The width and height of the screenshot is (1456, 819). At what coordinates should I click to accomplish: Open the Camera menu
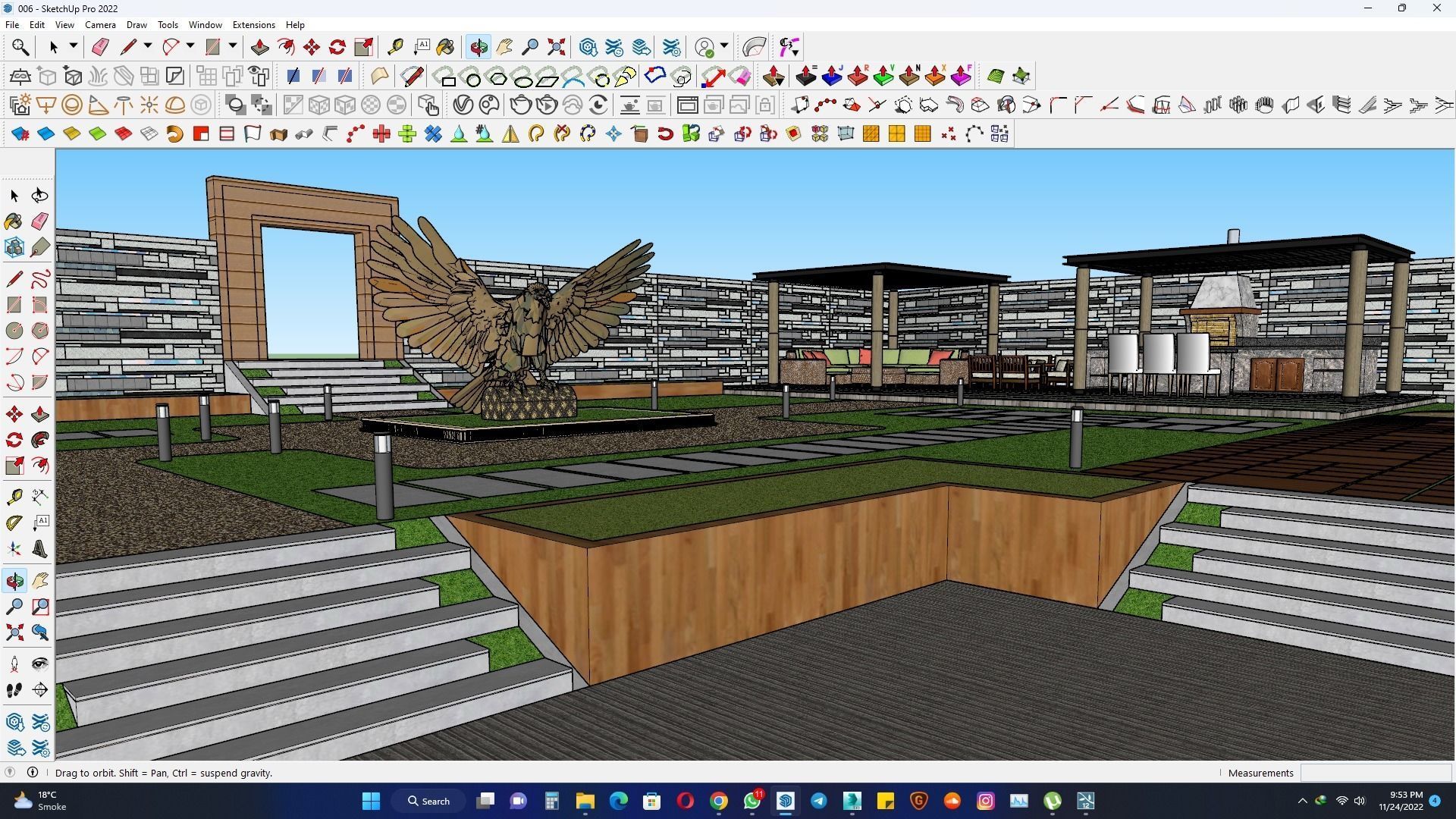[100, 24]
